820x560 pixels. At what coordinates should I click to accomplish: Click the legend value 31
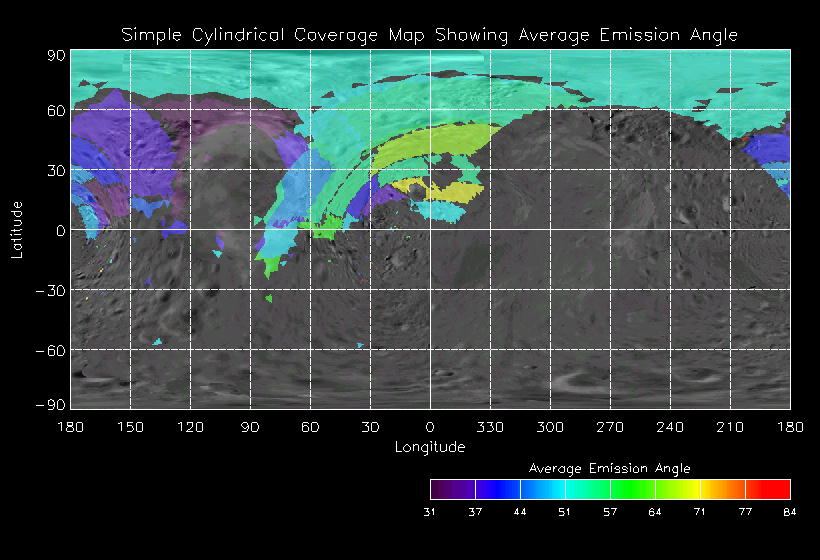pyautogui.click(x=430, y=513)
